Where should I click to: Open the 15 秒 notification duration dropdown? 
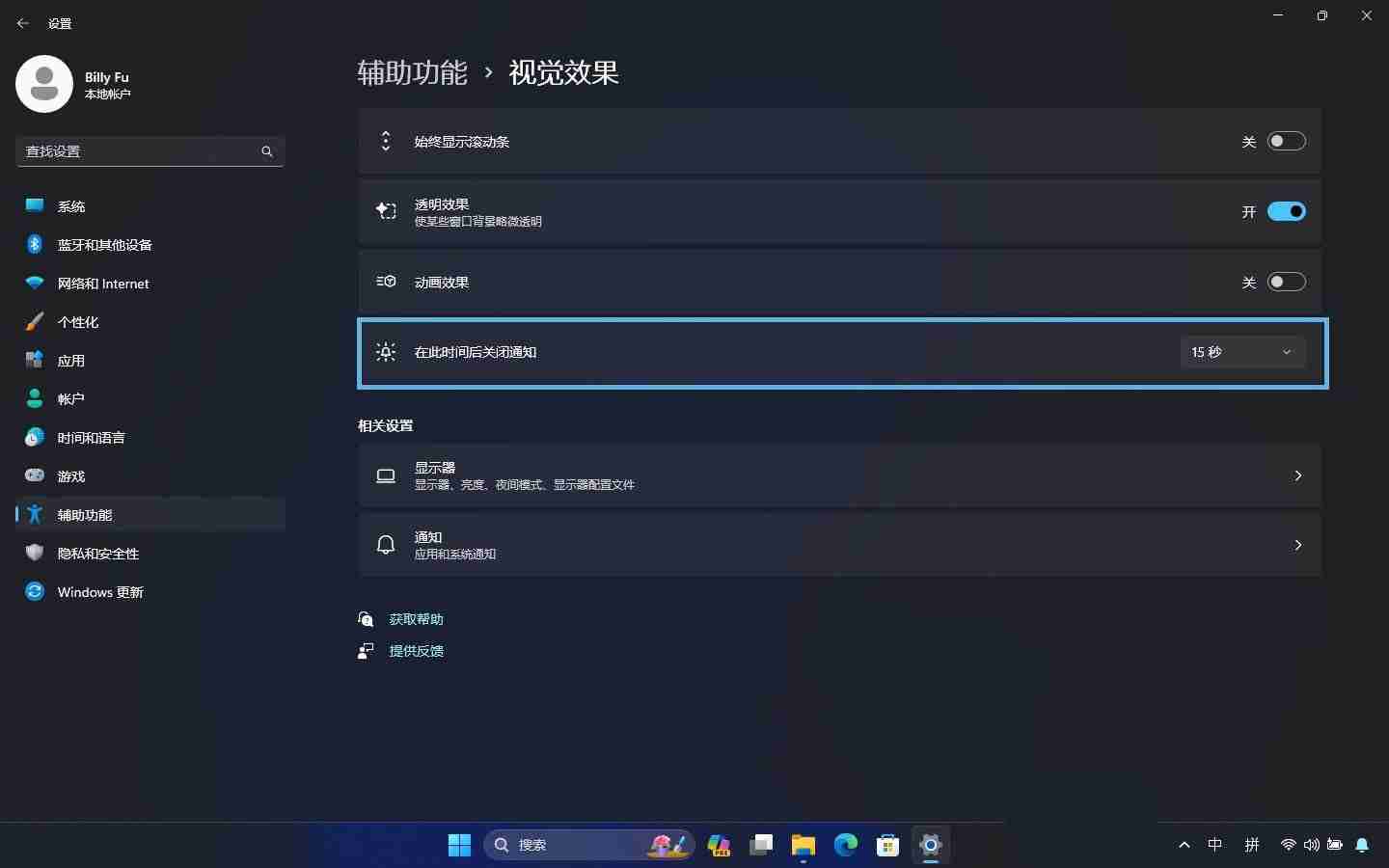click(x=1242, y=352)
